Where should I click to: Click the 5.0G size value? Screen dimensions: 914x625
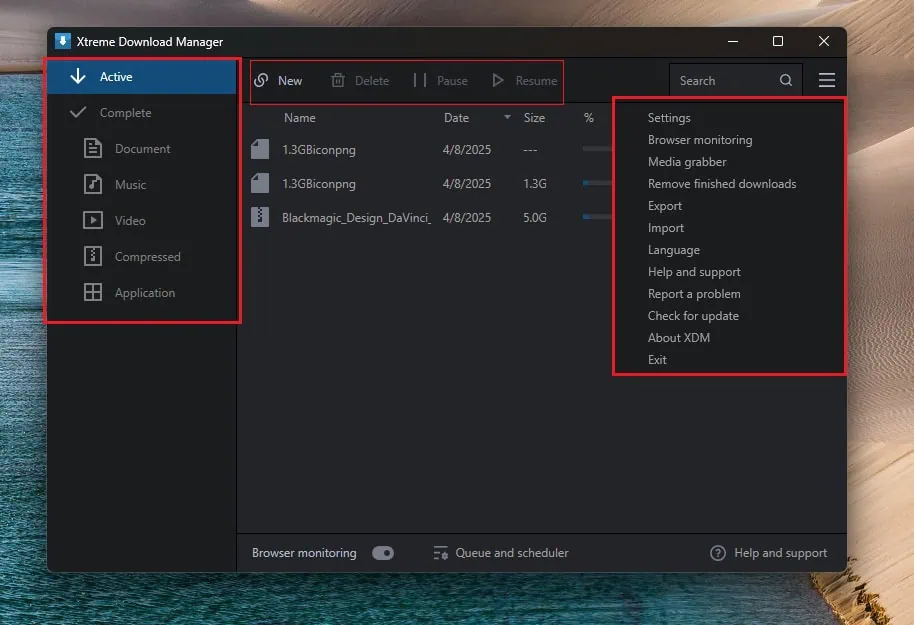point(535,217)
